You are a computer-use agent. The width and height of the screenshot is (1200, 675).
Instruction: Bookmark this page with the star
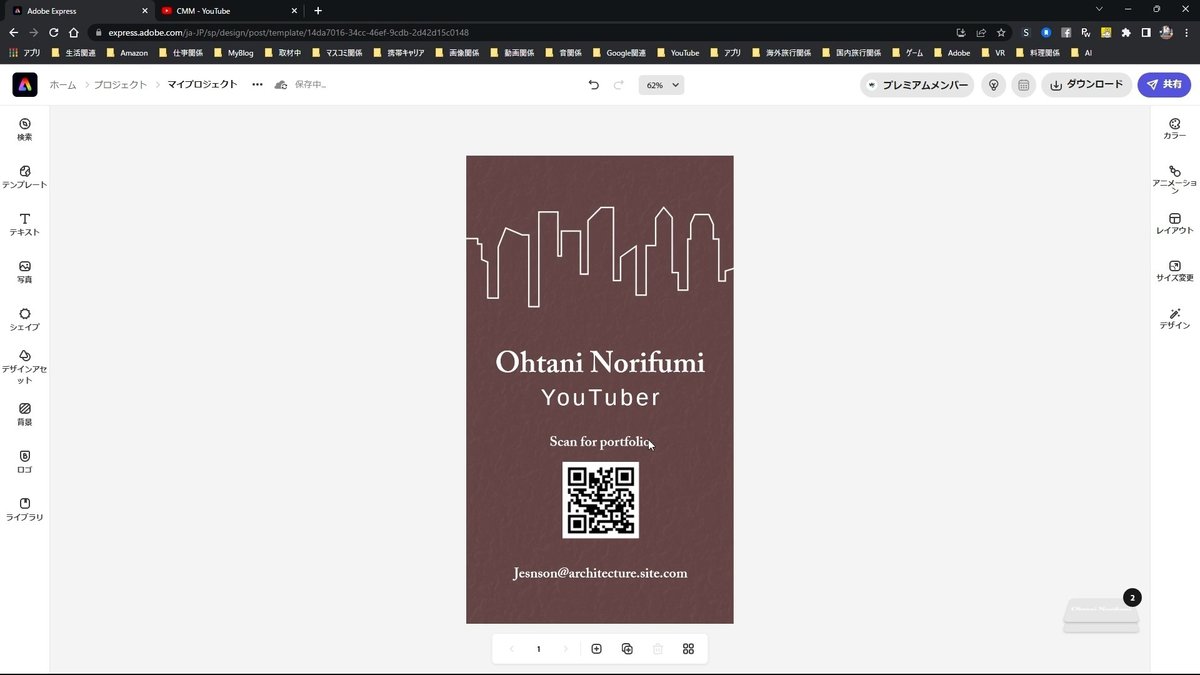[x=1001, y=32]
